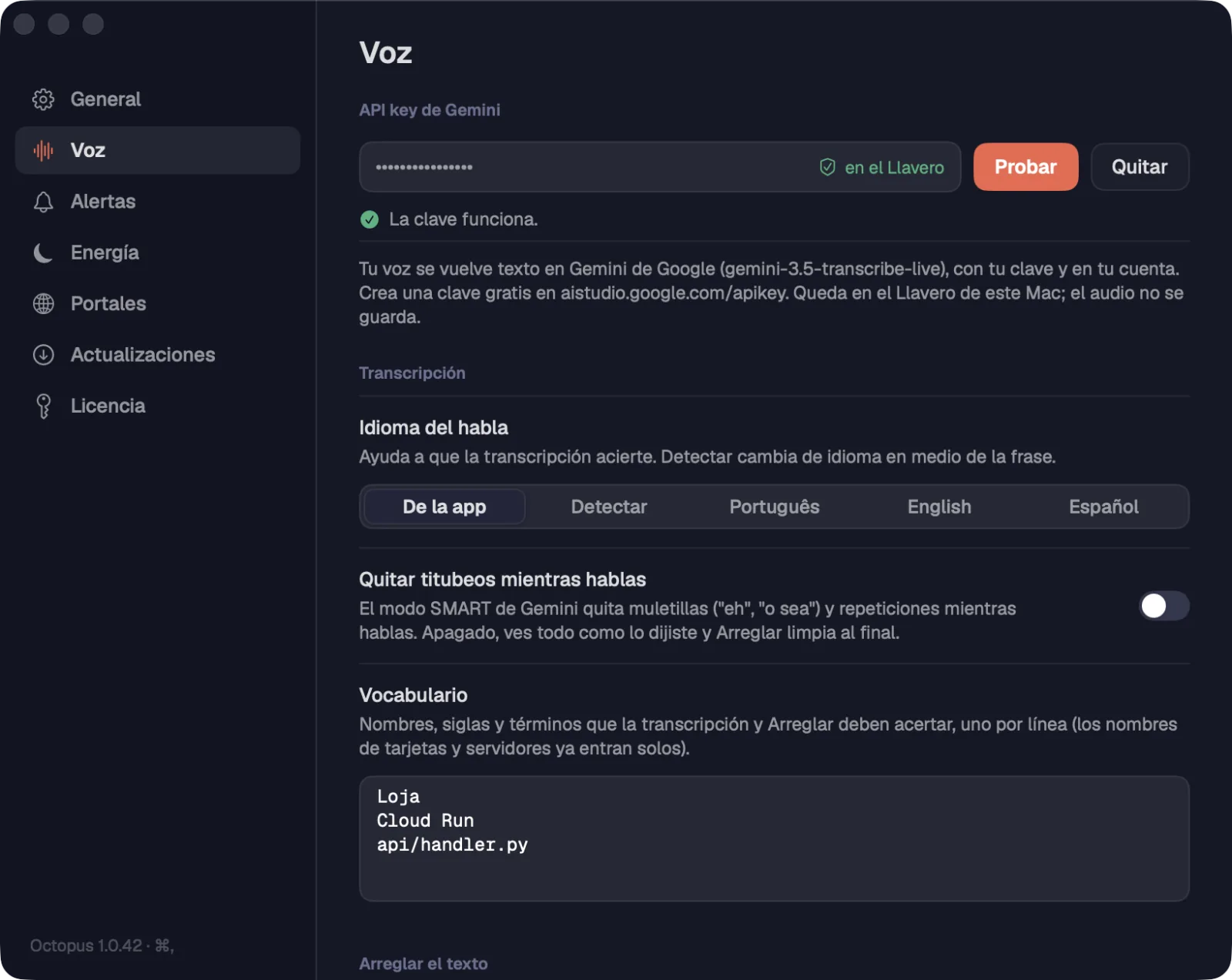Click the Licencia key icon
Viewport: 1232px width, 980px height.
click(43, 406)
